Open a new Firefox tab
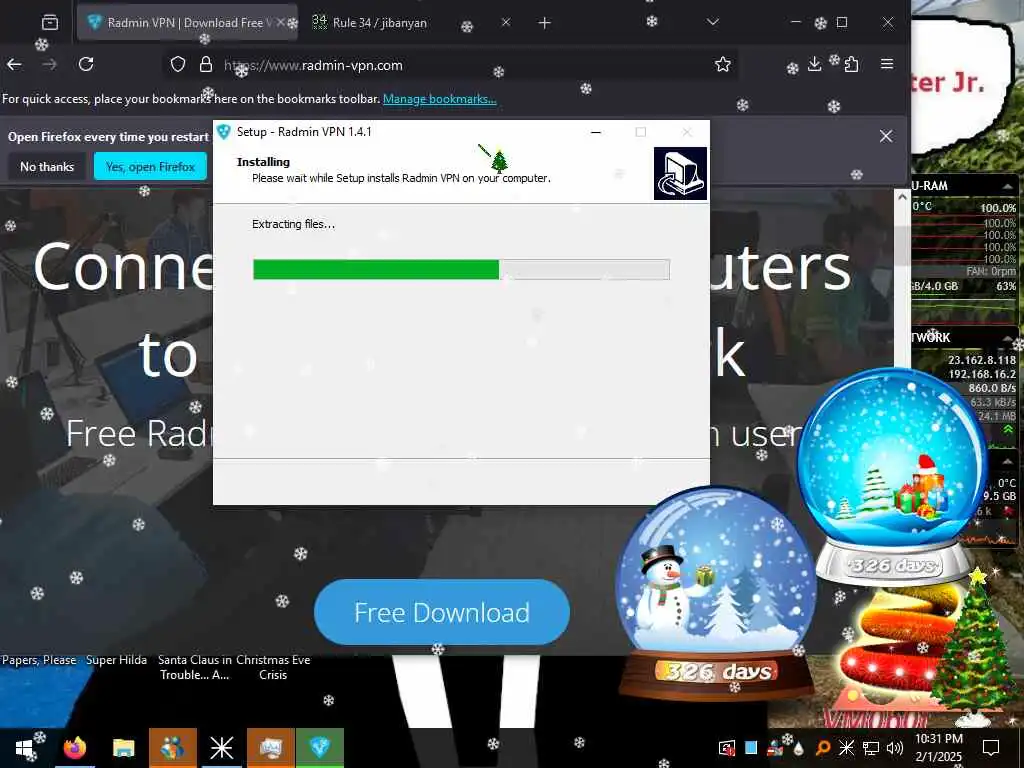Viewport: 1024px width, 768px height. 544,23
